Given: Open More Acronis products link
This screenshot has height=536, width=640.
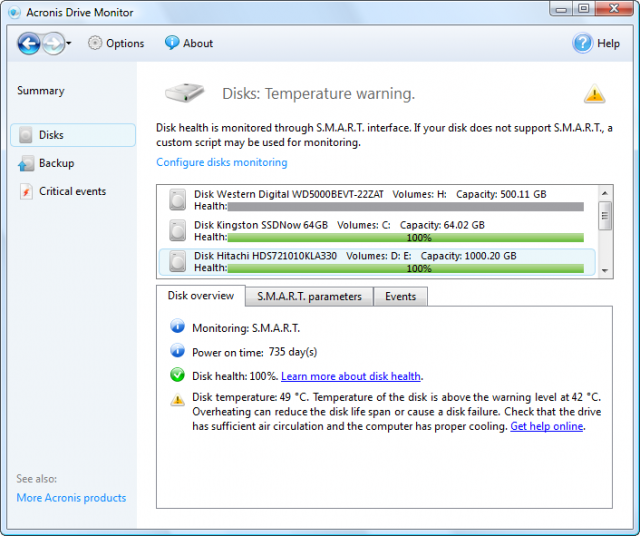Looking at the screenshot, I should [71, 498].
